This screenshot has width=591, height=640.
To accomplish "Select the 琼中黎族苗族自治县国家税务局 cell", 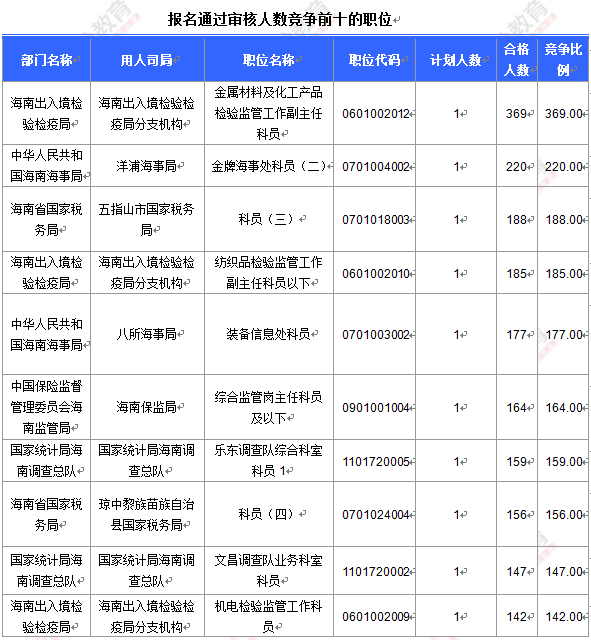I will pos(147,514).
